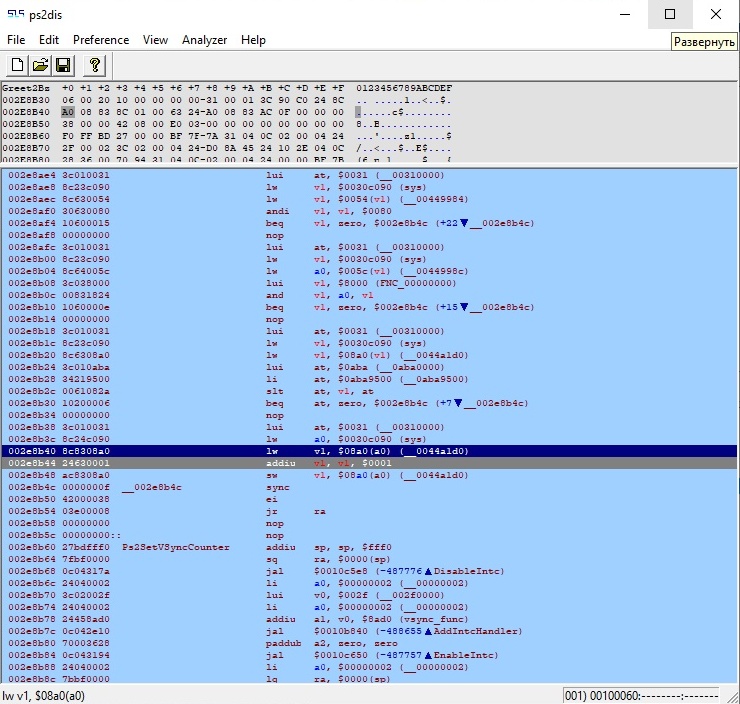The width and height of the screenshot is (740, 704).
Task: Click the Help question mark icon
Action: (94, 65)
